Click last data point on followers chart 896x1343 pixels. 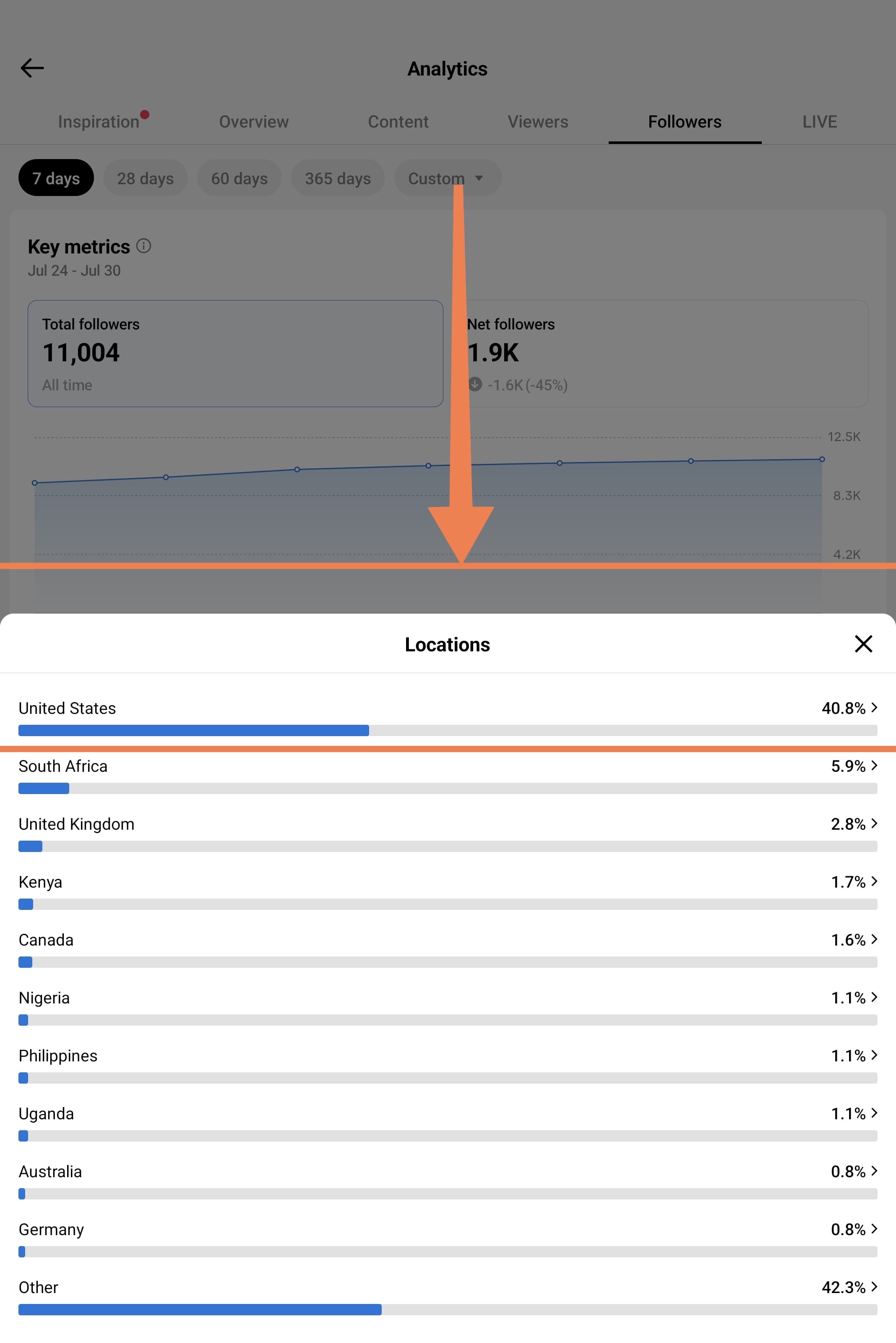pyautogui.click(x=822, y=459)
